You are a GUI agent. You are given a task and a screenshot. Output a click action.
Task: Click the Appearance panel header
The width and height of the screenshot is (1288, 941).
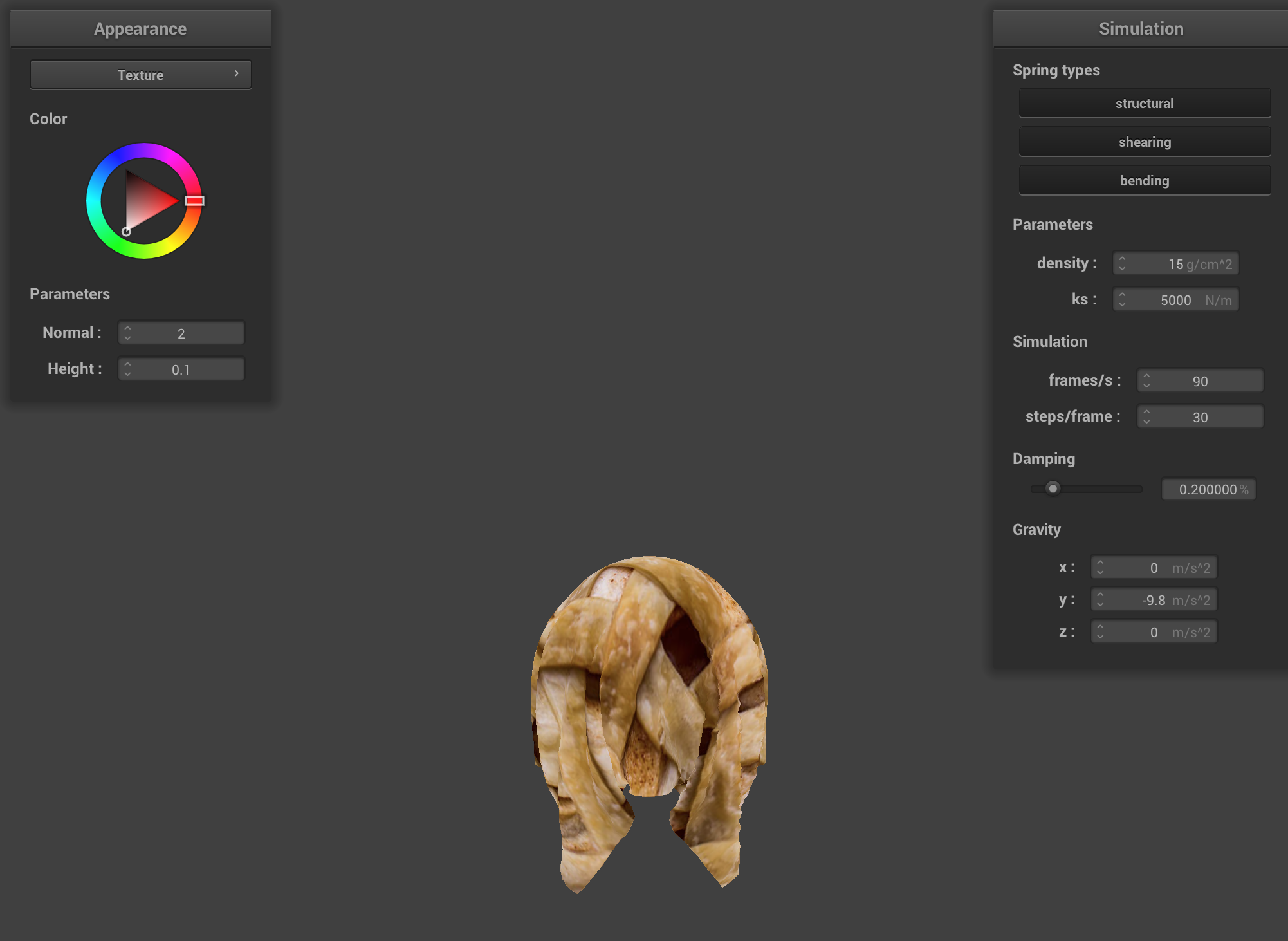point(140,28)
